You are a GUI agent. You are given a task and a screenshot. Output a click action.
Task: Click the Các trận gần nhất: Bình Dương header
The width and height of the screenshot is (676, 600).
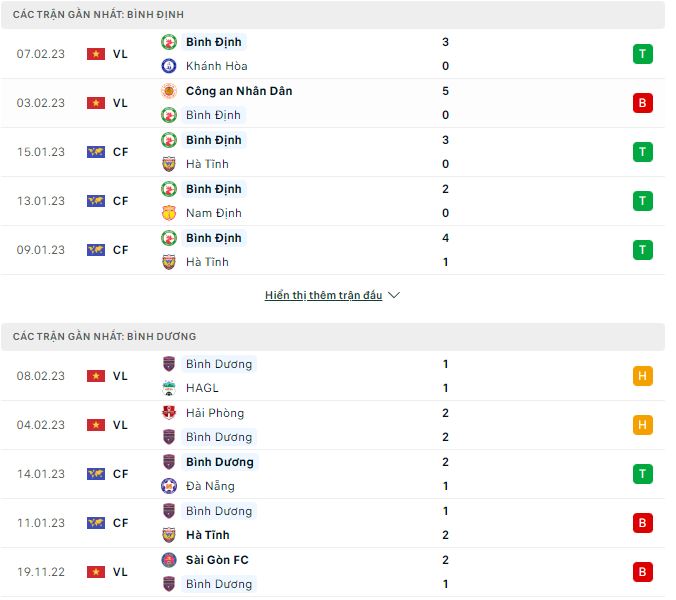click(105, 337)
